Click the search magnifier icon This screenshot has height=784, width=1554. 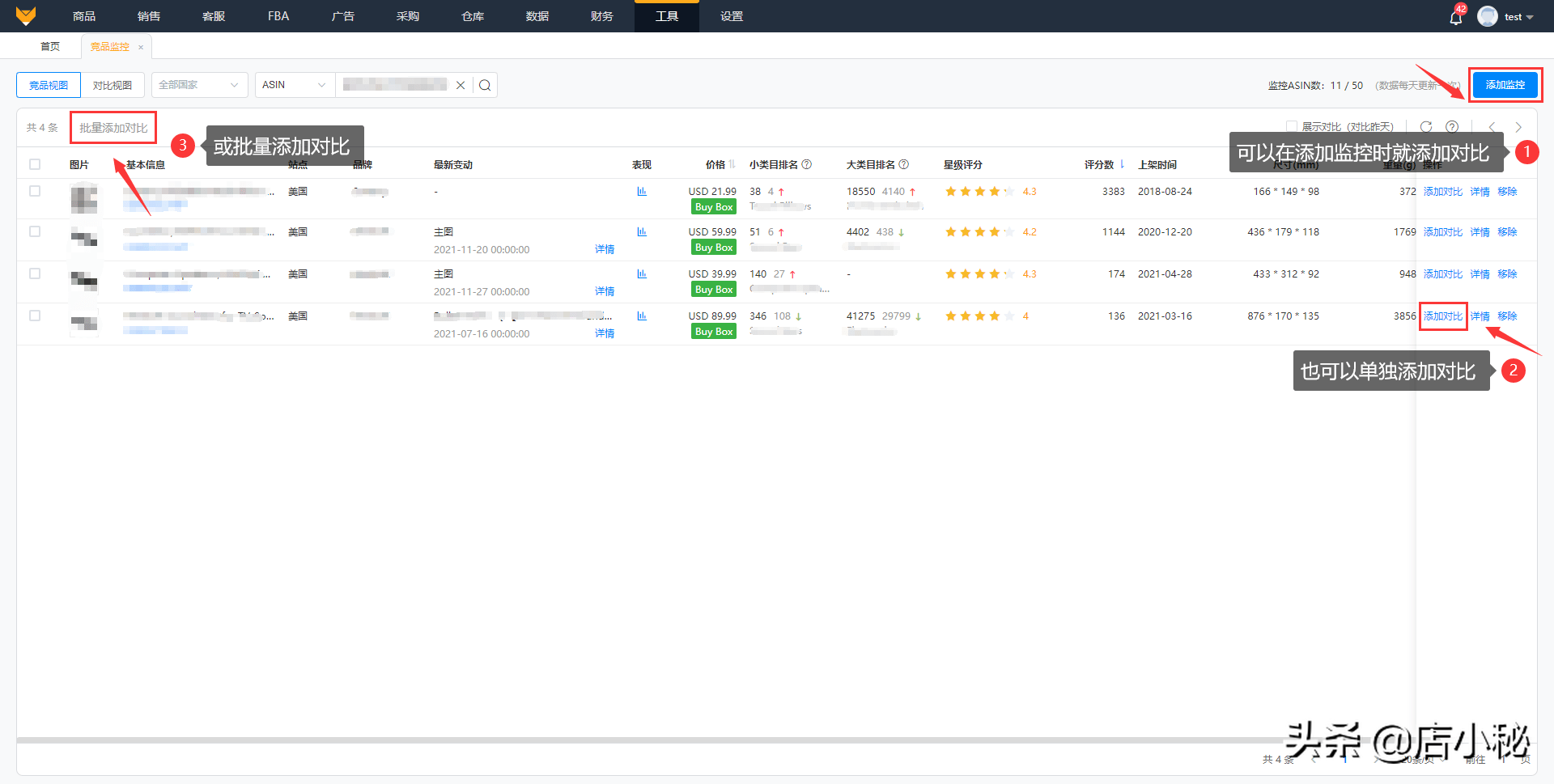tap(484, 84)
